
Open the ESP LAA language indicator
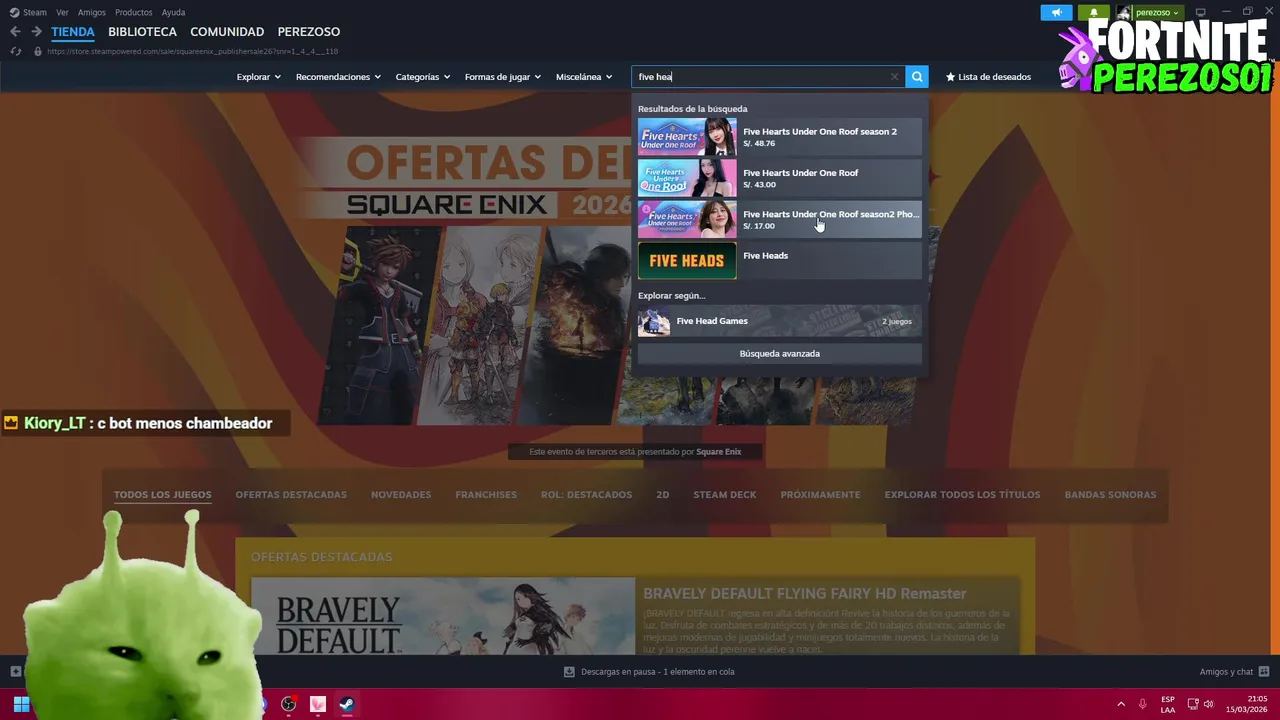click(x=1168, y=704)
